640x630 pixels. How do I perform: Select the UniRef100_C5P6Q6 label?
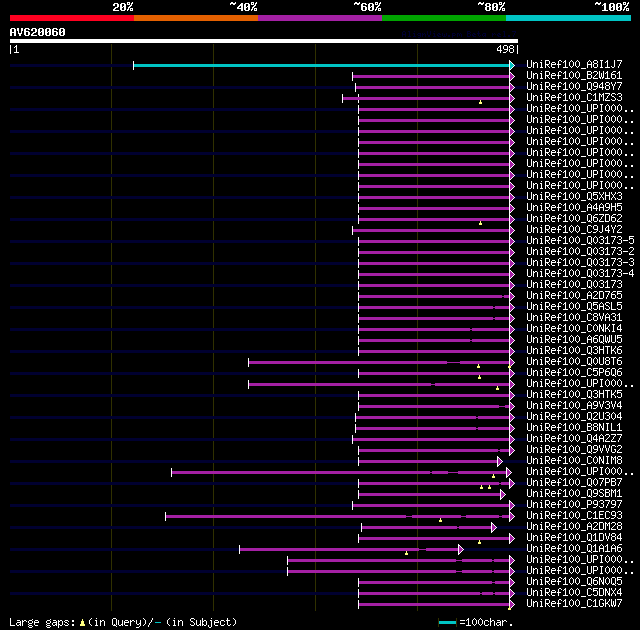574,373
